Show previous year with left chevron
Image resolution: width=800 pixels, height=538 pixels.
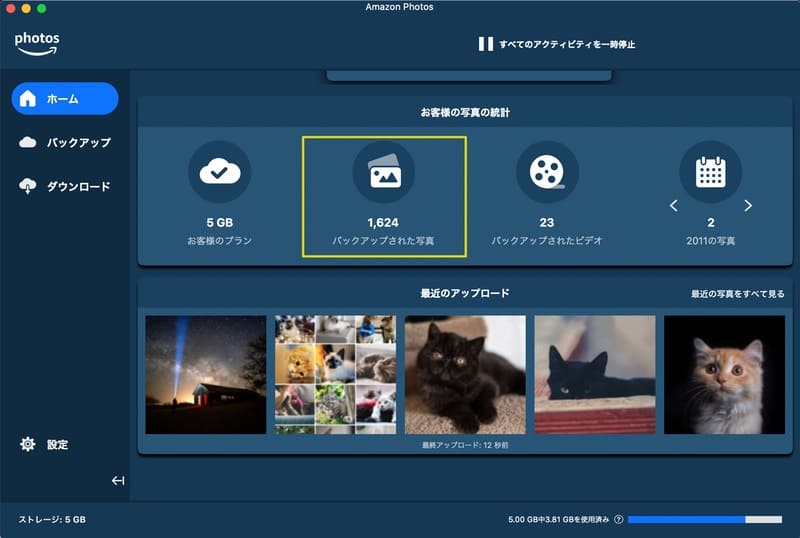(674, 206)
